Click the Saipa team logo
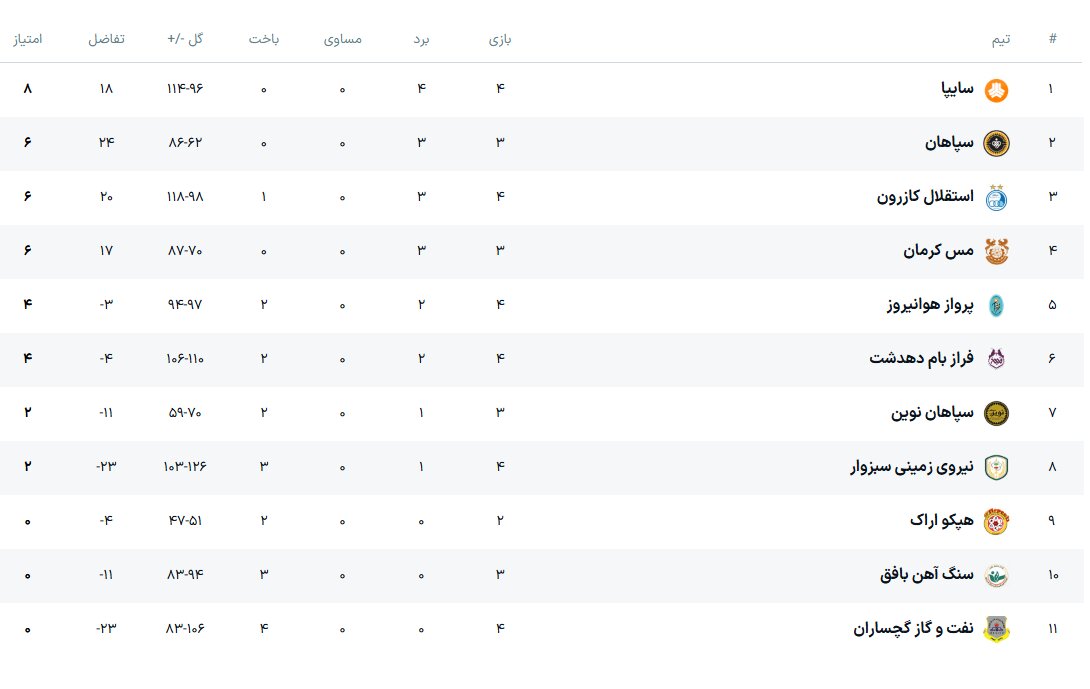This screenshot has width=1090, height=689. (996, 90)
